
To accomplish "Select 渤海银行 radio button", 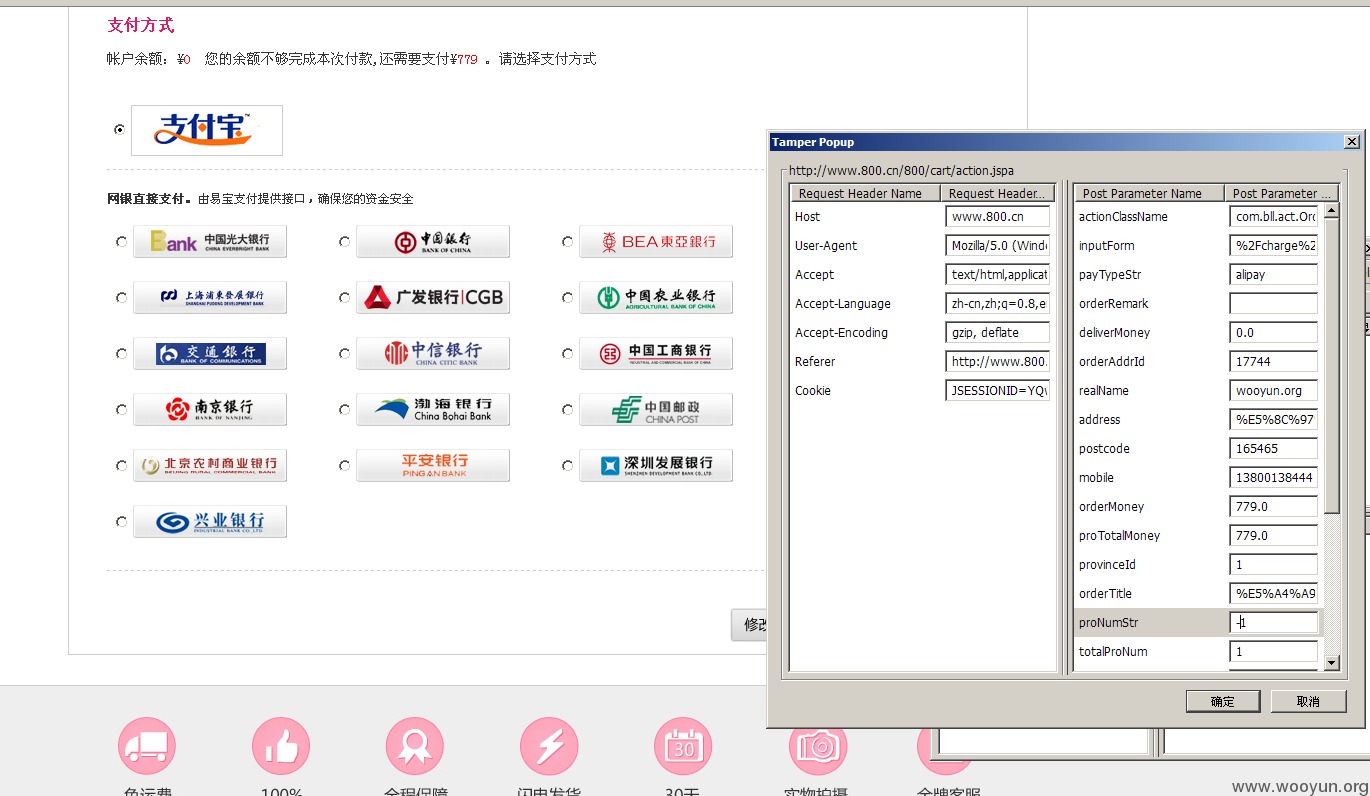I will [344, 409].
